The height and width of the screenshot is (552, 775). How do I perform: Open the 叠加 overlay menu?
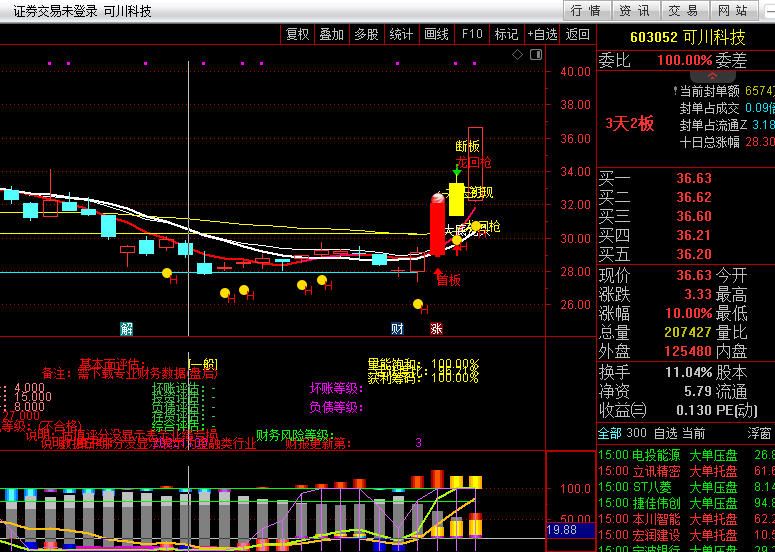click(331, 34)
